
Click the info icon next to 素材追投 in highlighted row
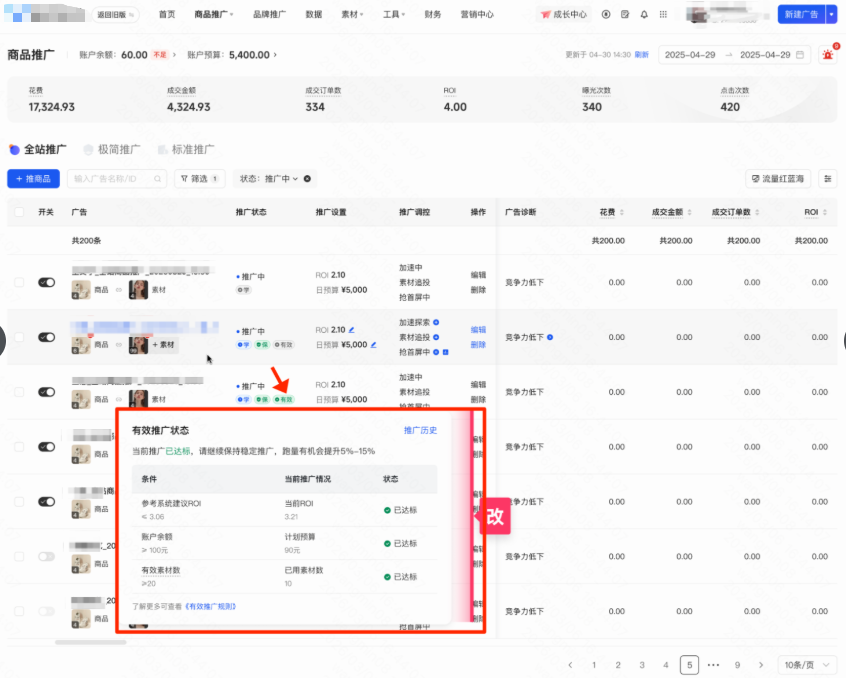click(x=436, y=337)
